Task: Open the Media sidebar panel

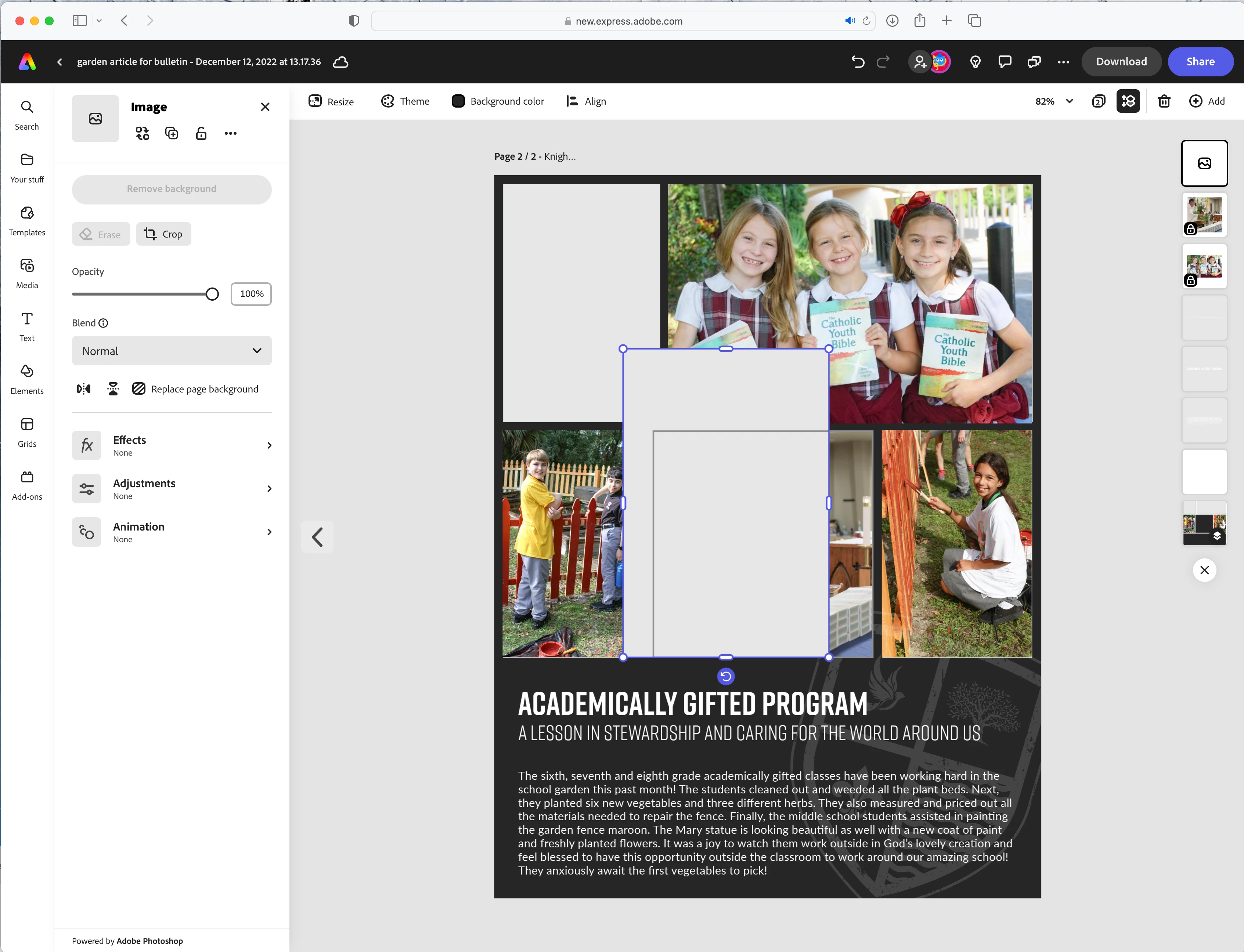Action: coord(27,273)
